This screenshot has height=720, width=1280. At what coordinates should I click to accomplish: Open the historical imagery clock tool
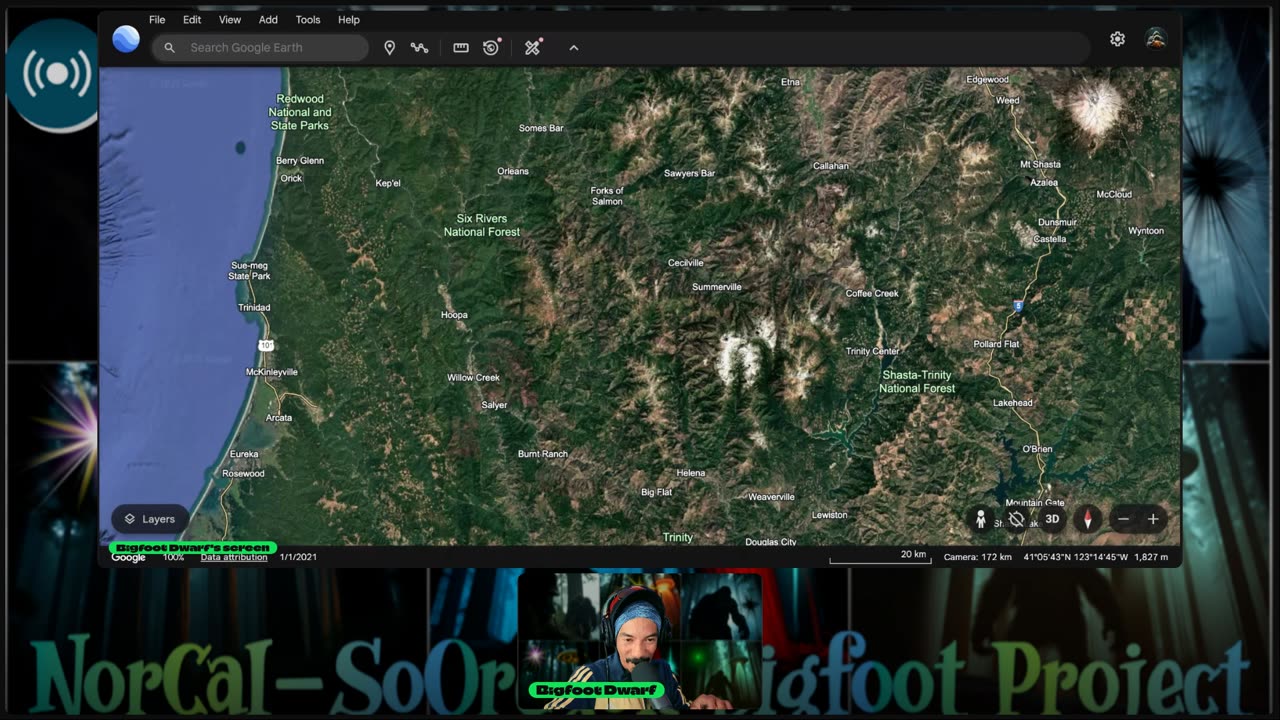click(x=491, y=47)
